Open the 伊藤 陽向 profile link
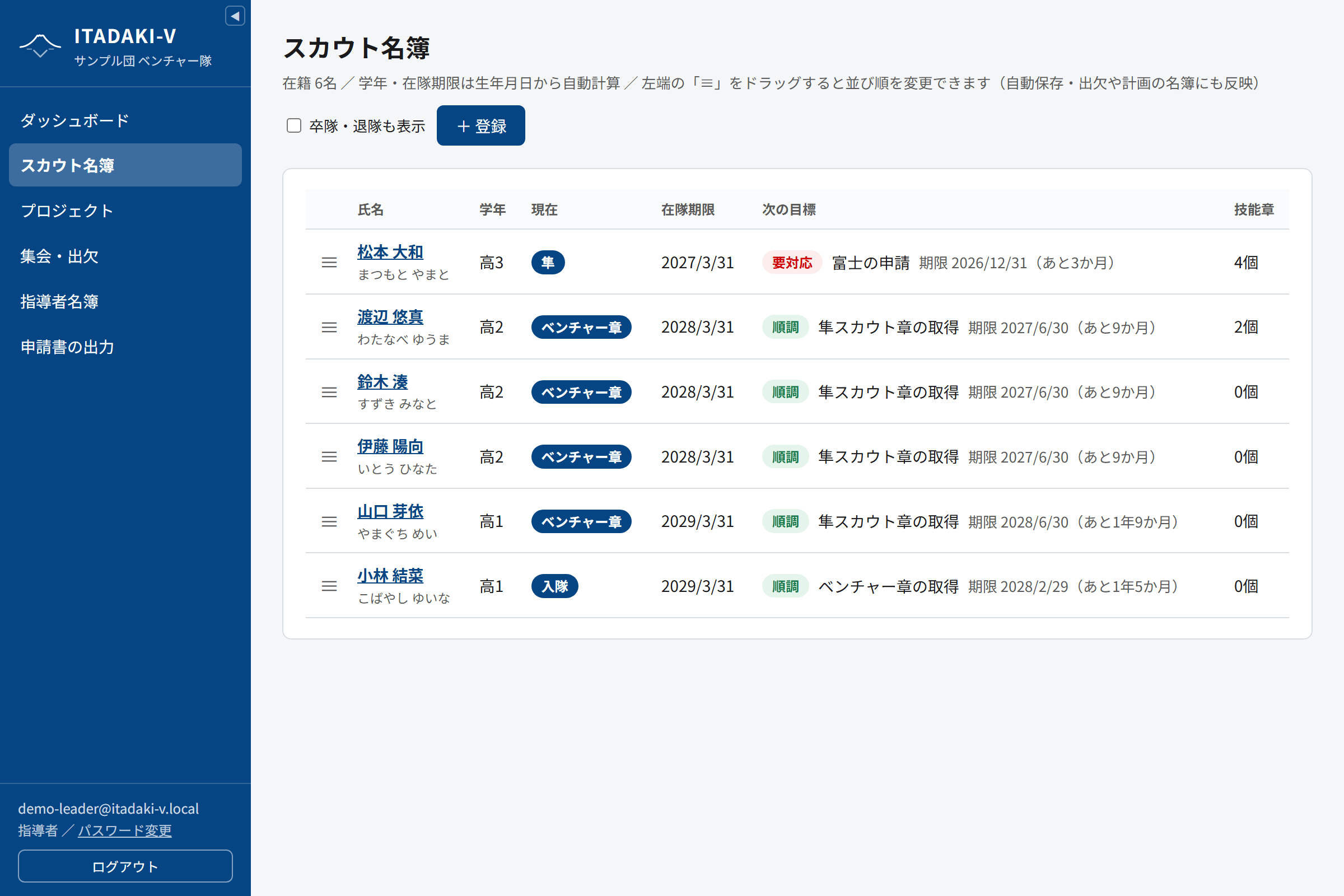This screenshot has width=1344, height=896. (390, 446)
